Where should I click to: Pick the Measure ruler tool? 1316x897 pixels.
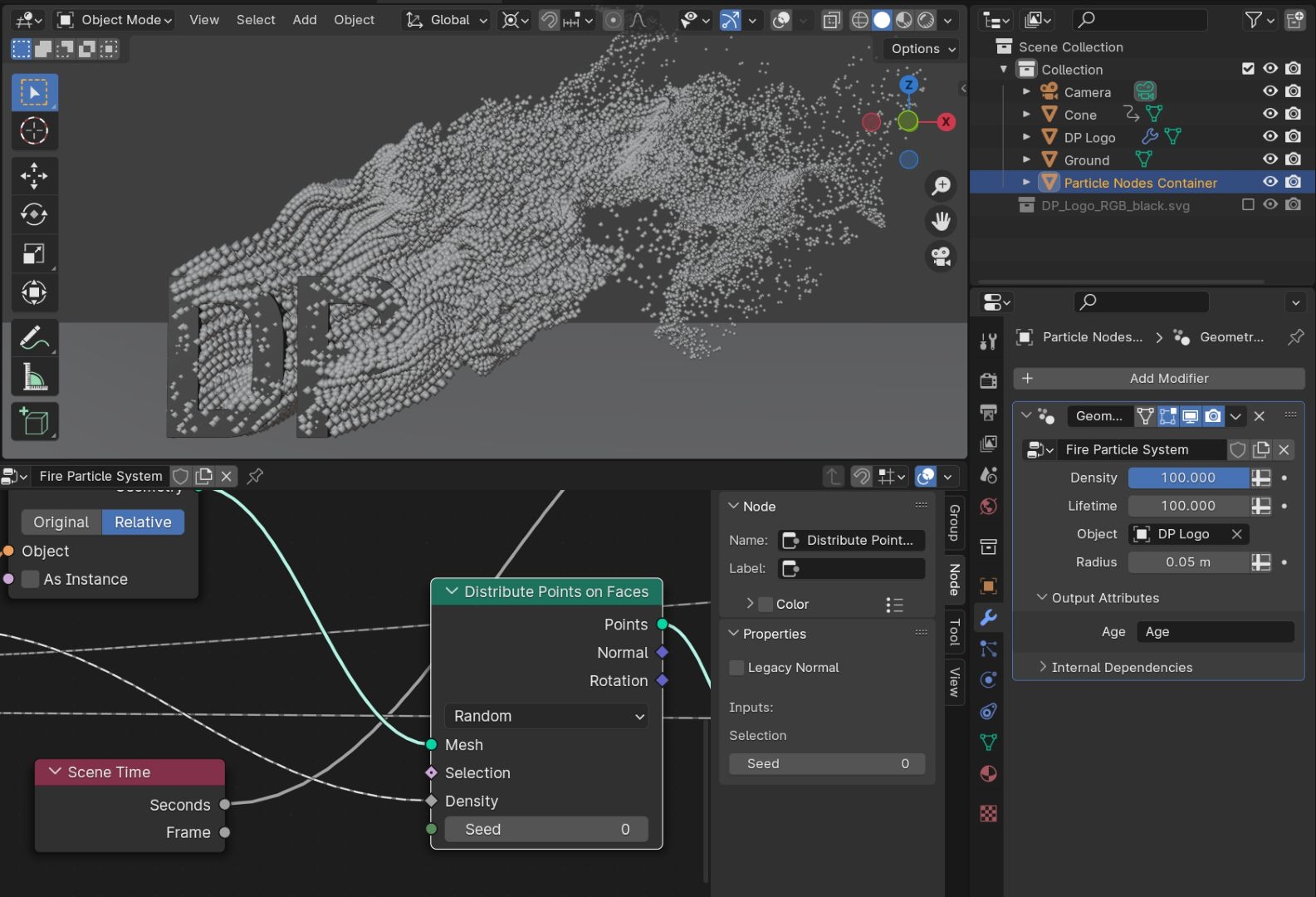click(x=34, y=378)
